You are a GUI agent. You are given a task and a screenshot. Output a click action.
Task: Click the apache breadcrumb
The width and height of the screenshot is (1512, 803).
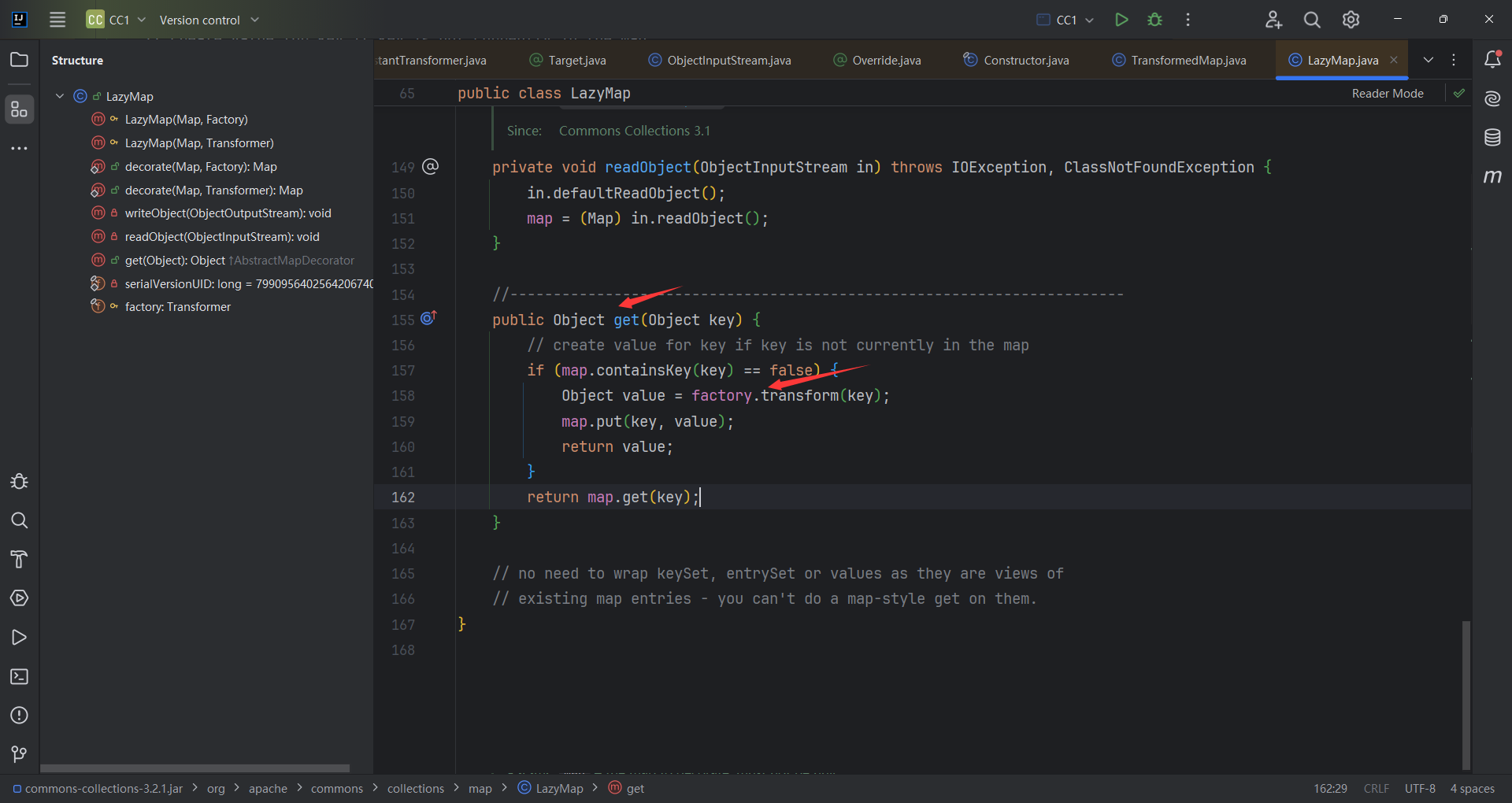[x=268, y=788]
